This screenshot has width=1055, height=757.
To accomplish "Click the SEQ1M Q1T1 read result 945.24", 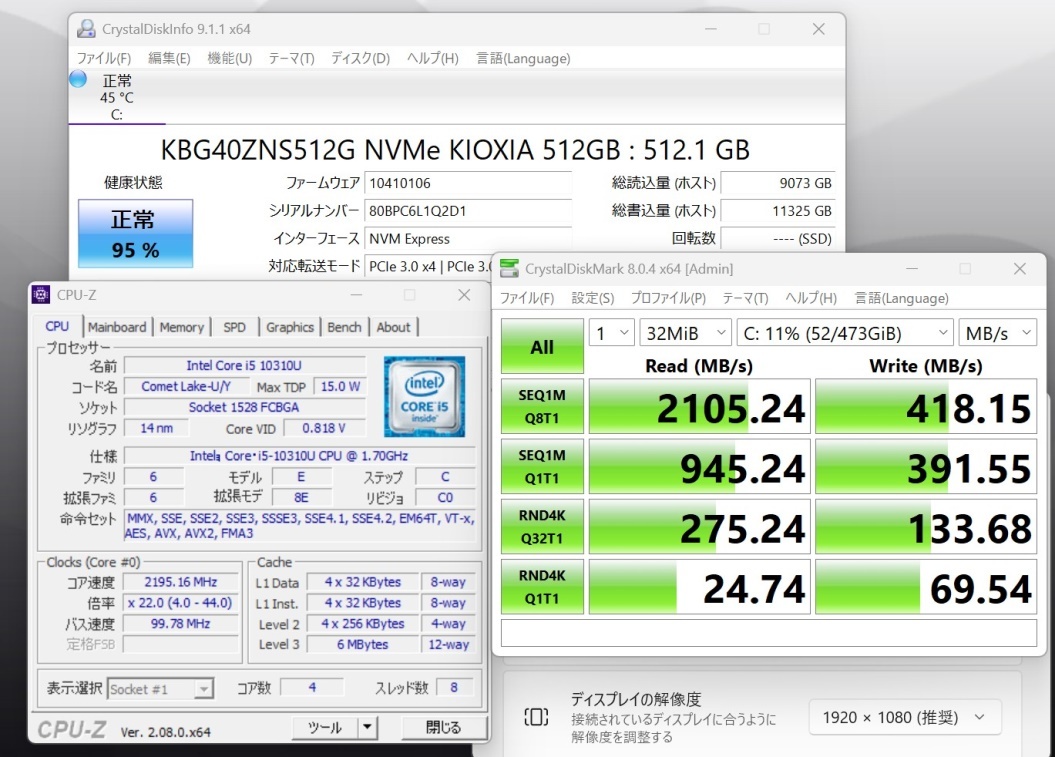I will [700, 466].
